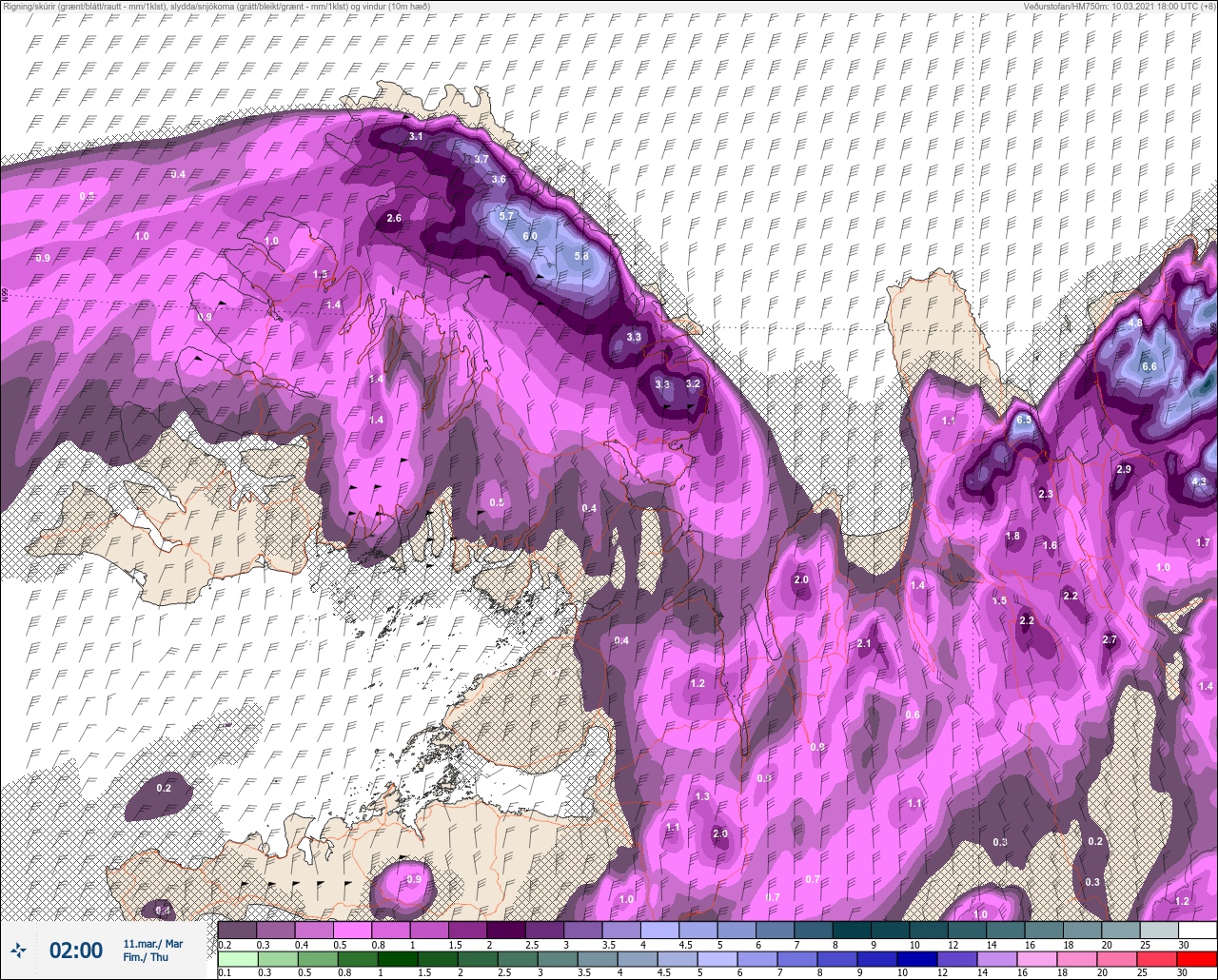Select the weekday label 'Fim./ Thu'
The height and width of the screenshot is (980, 1218).
(146, 957)
